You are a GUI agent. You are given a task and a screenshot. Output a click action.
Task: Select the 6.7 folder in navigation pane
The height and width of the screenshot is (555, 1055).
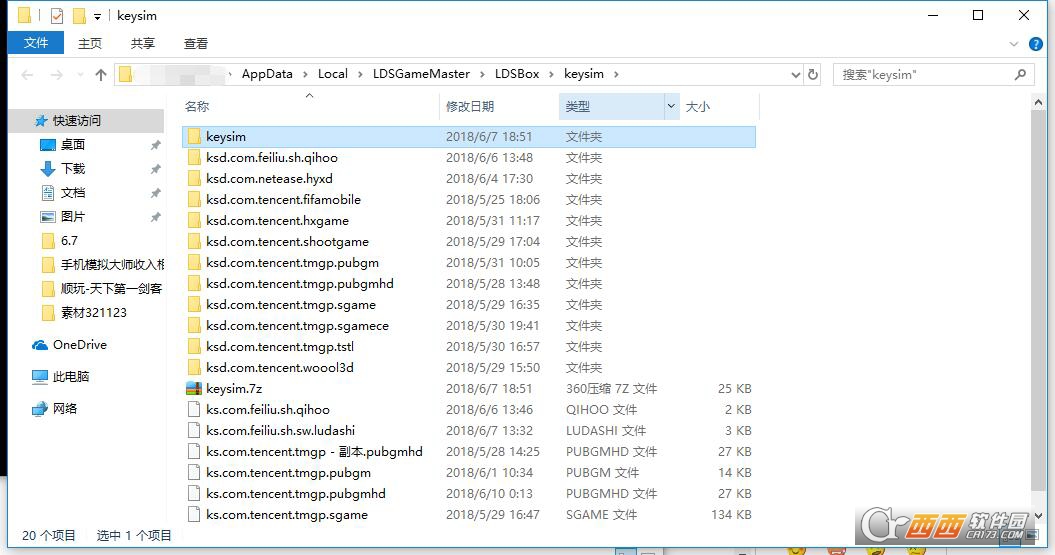coord(69,241)
